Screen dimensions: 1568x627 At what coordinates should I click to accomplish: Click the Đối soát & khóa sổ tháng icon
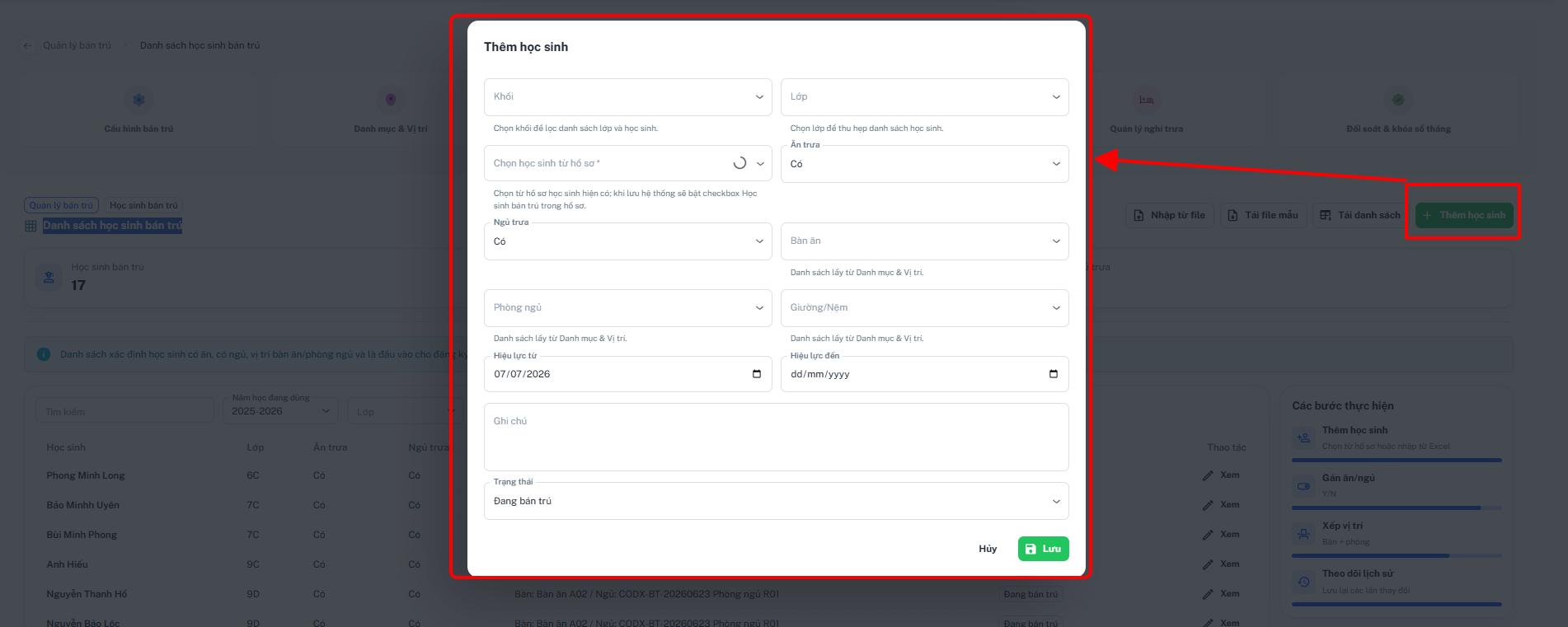tap(1398, 100)
